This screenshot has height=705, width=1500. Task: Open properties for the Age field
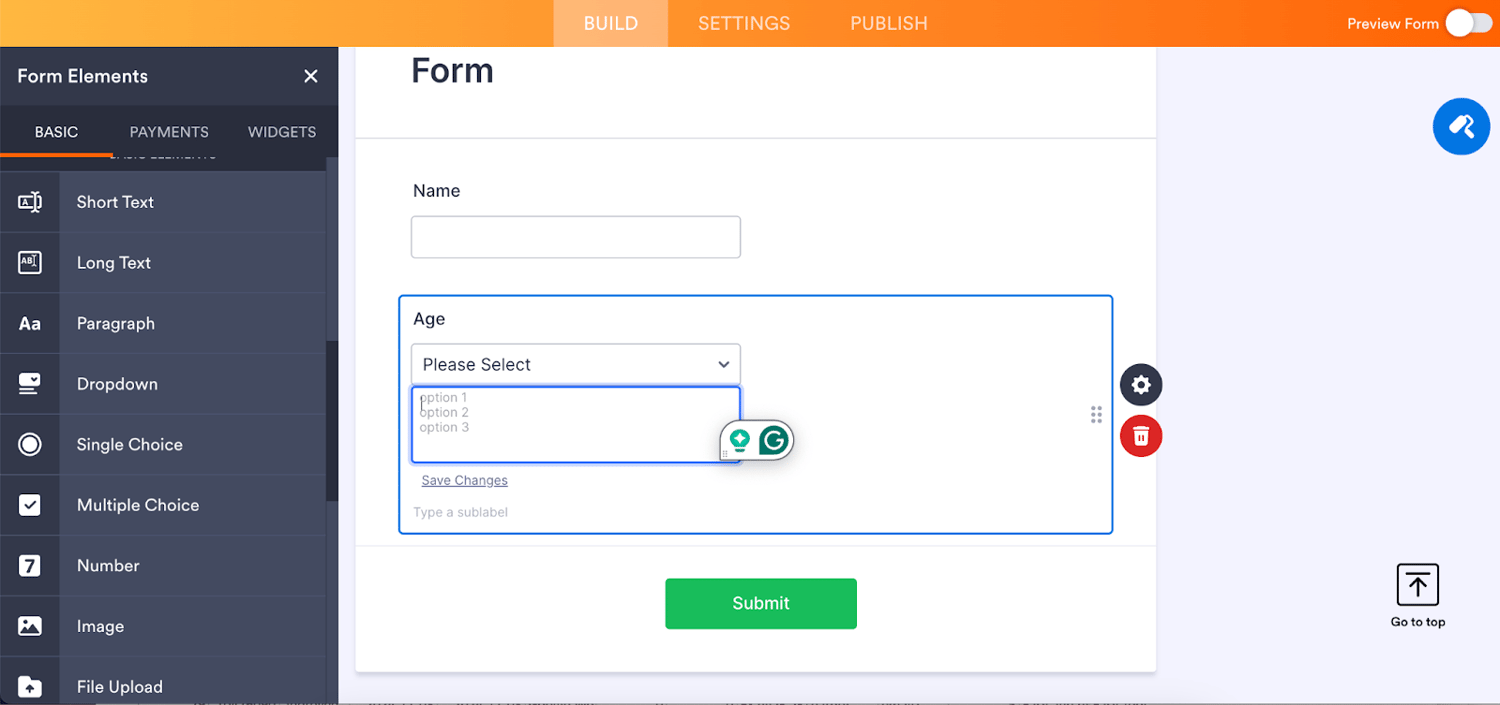coord(1141,385)
